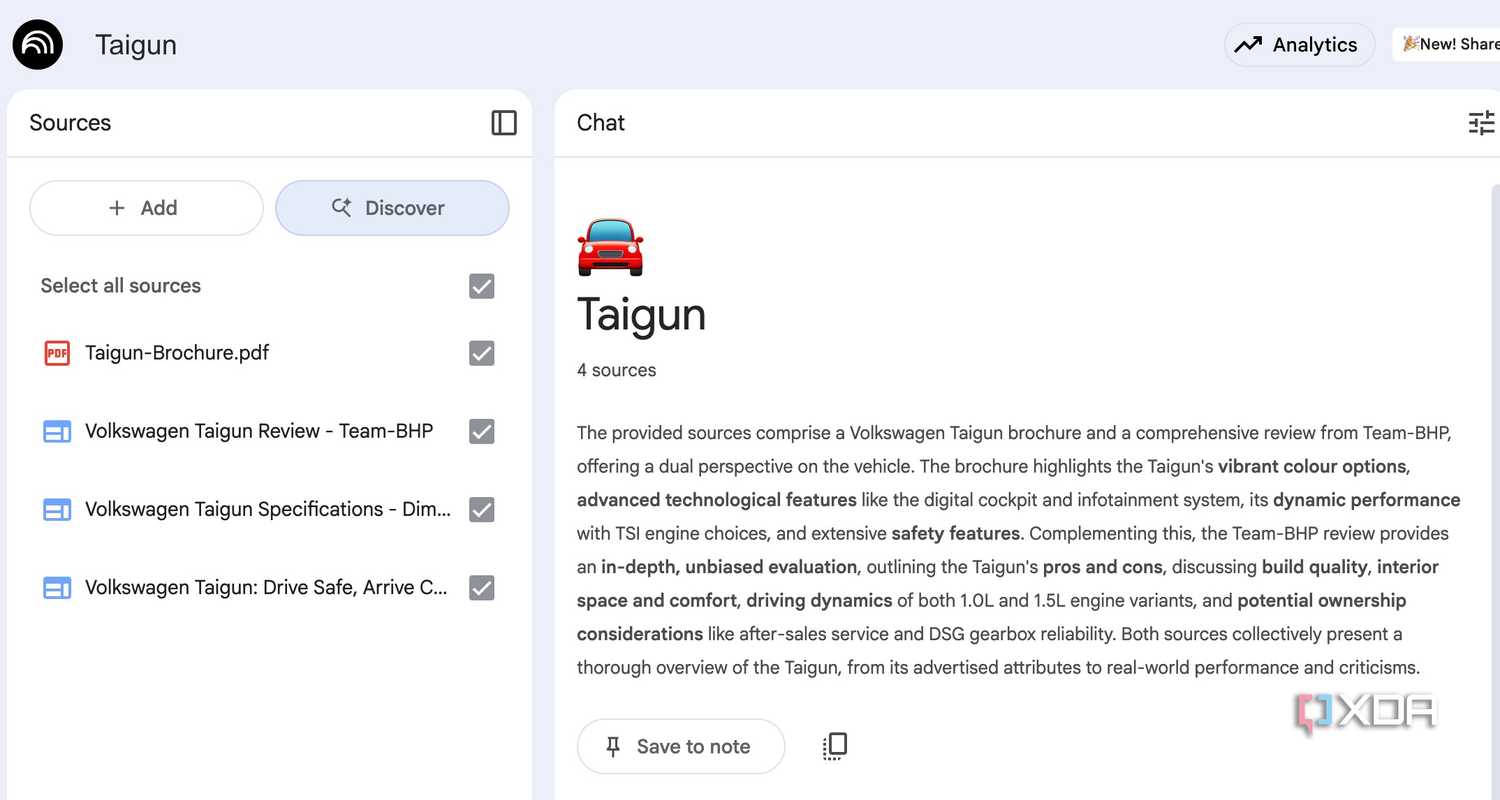Open Volkswagen Taigun: Drive Safe source
Viewport: 1500px width, 800px height.
point(266,587)
